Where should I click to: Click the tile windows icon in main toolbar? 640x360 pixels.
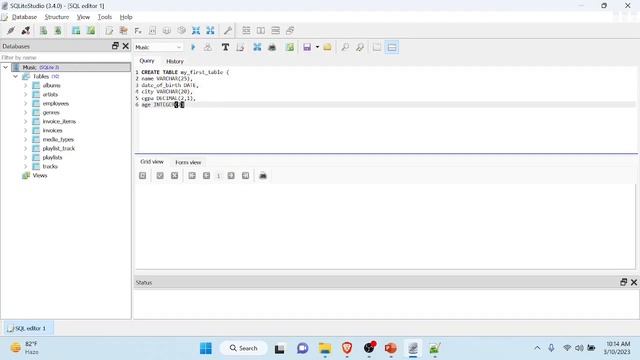(x=246, y=31)
